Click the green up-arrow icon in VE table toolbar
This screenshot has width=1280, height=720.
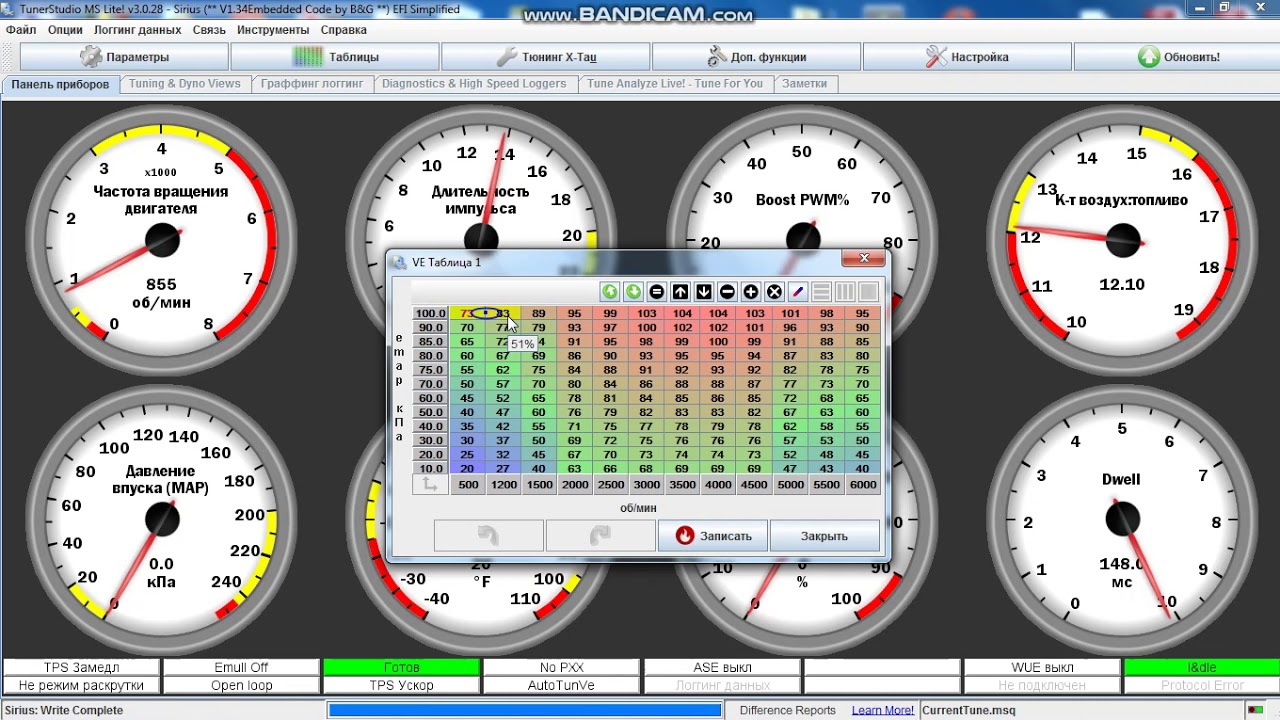(609, 292)
